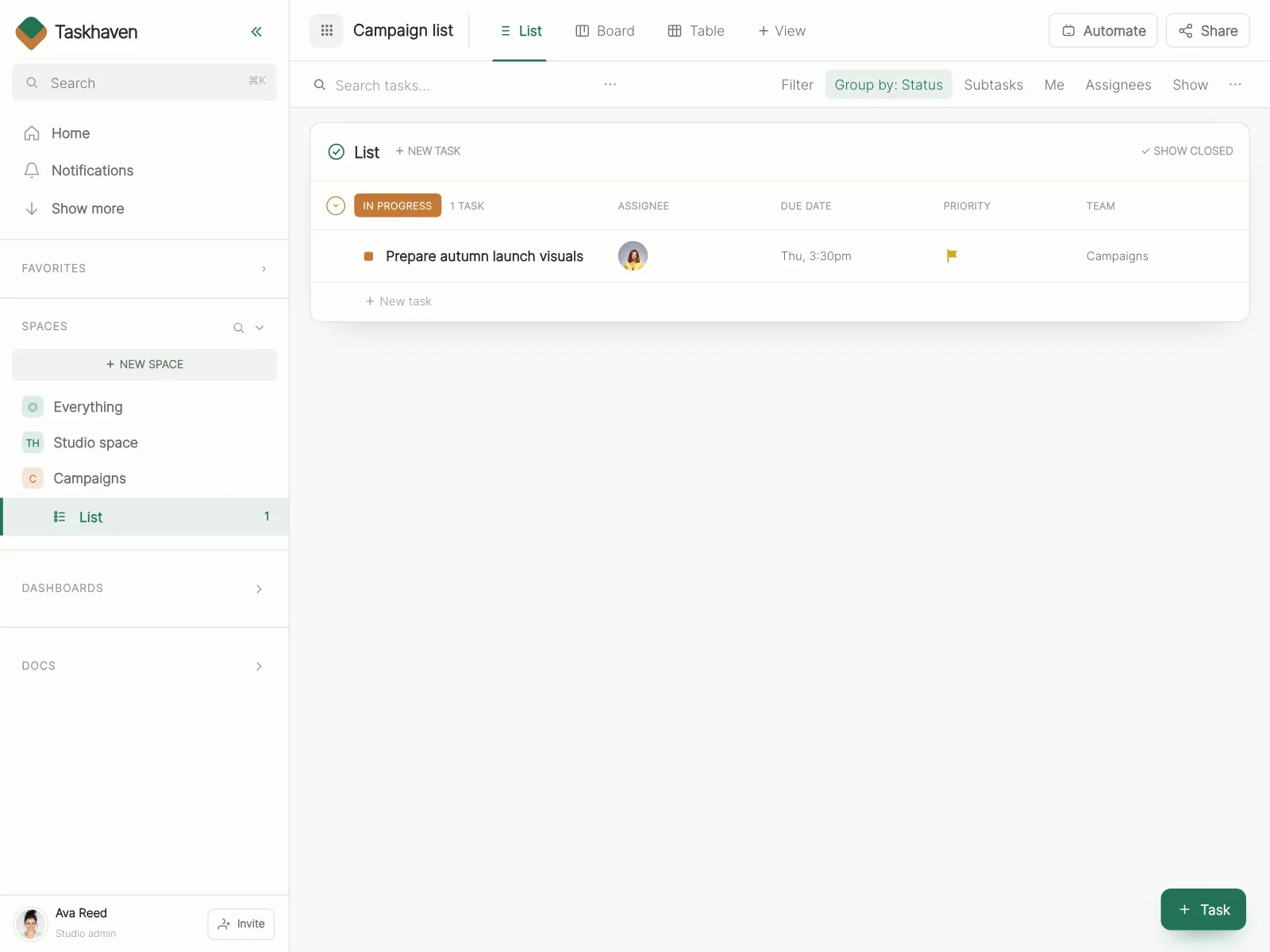1270x952 pixels.
Task: Toggle SHOW CLOSED tasks
Action: point(1187,151)
